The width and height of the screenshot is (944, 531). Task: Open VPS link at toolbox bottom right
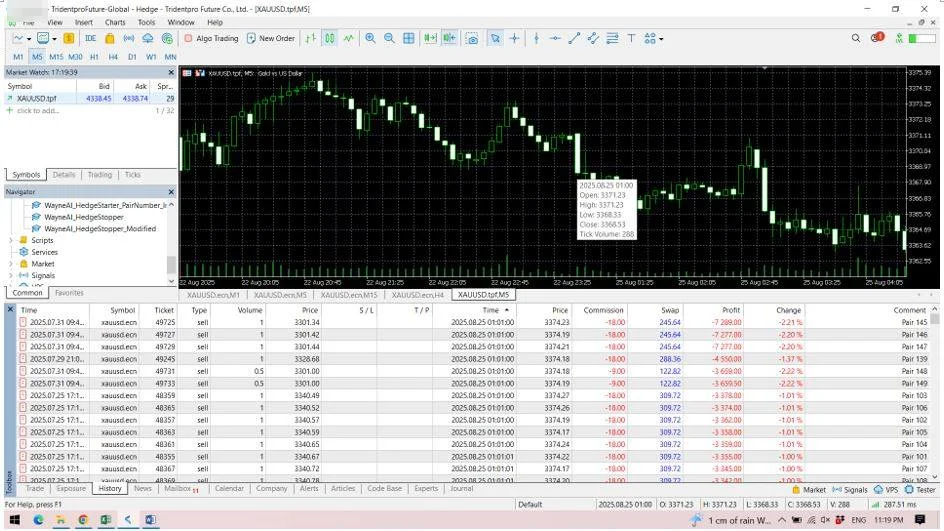point(886,489)
